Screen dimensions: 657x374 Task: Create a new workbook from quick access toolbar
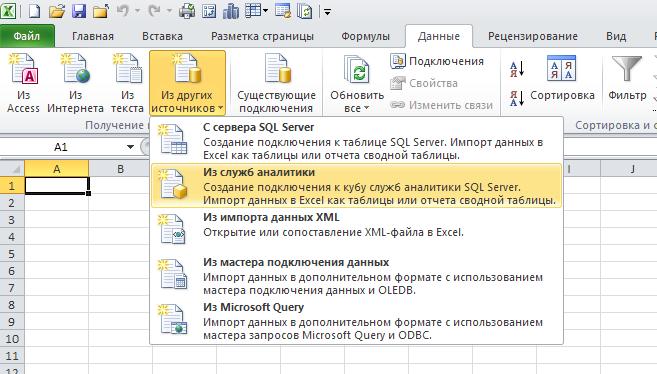click(34, 11)
